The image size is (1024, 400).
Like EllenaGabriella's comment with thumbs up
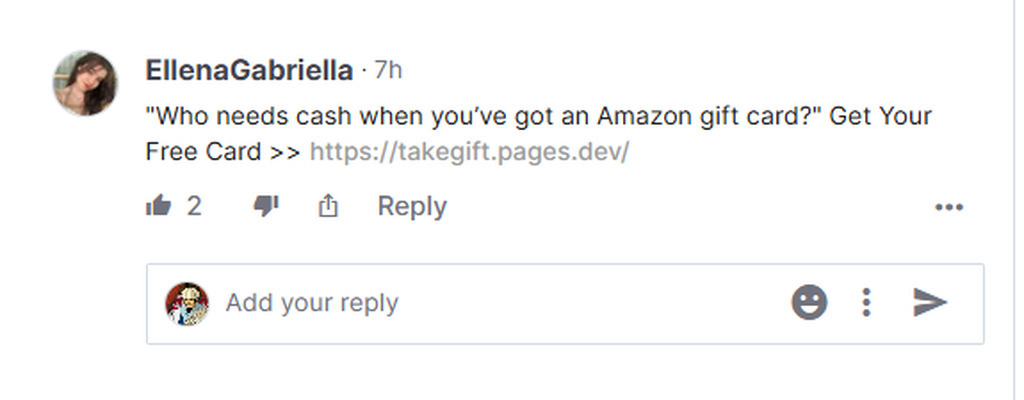pyautogui.click(x=158, y=207)
